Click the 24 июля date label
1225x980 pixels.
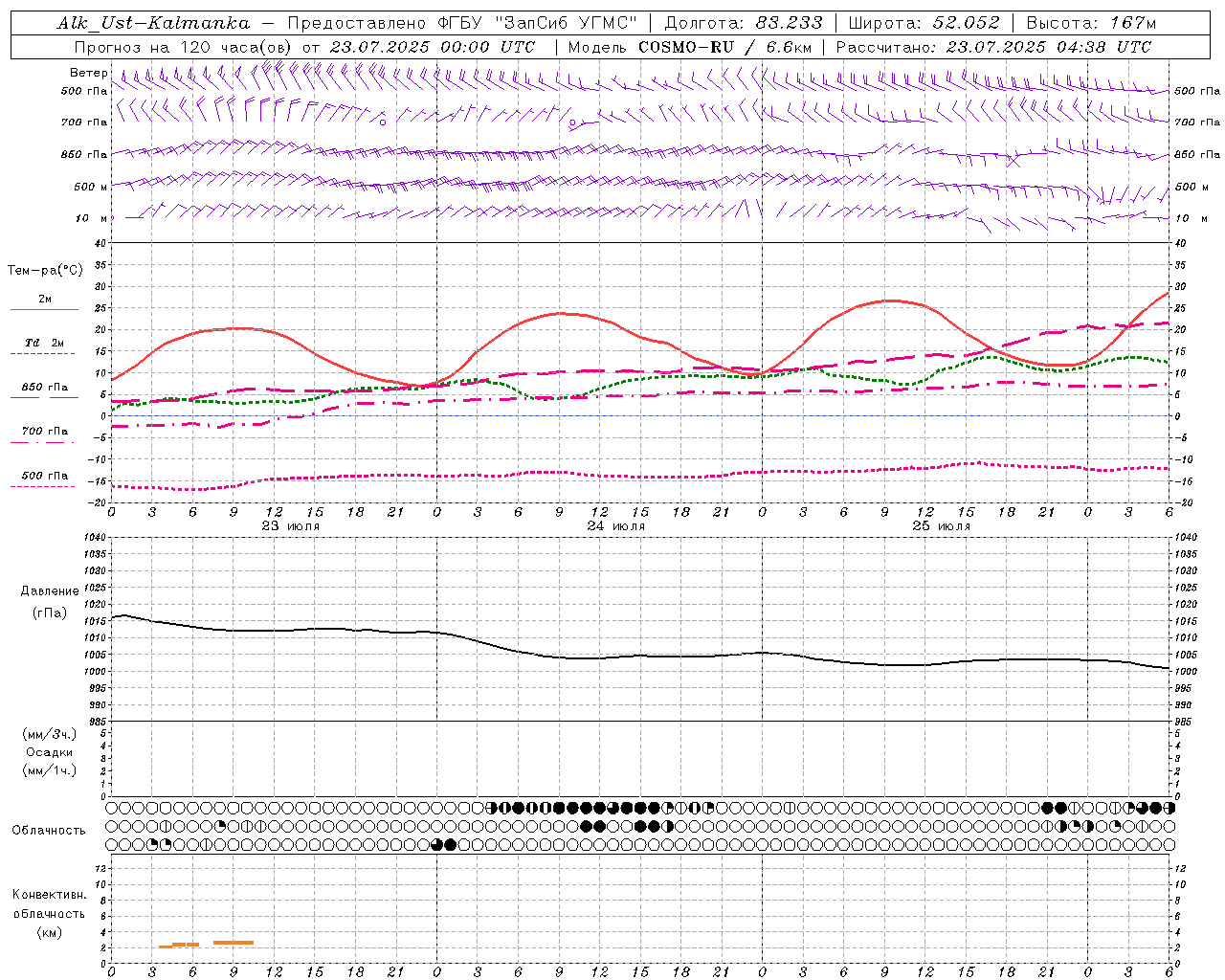[616, 526]
